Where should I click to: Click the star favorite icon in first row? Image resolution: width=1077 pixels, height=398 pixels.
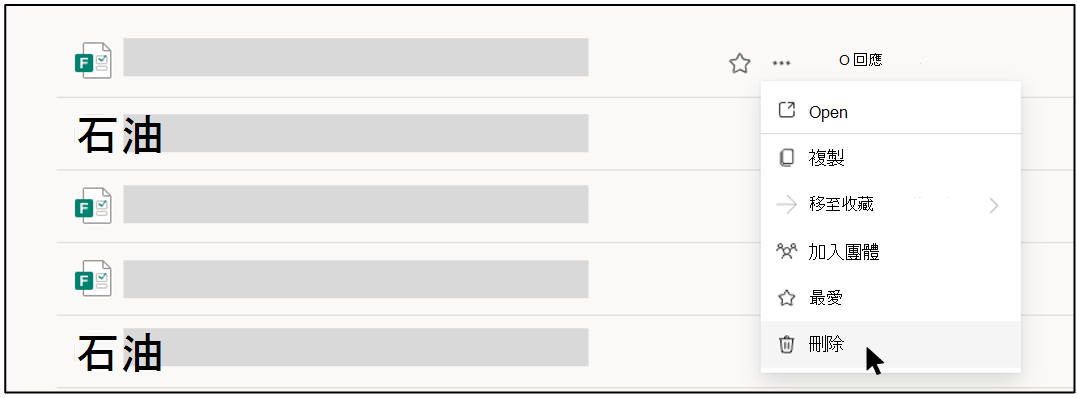[738, 64]
